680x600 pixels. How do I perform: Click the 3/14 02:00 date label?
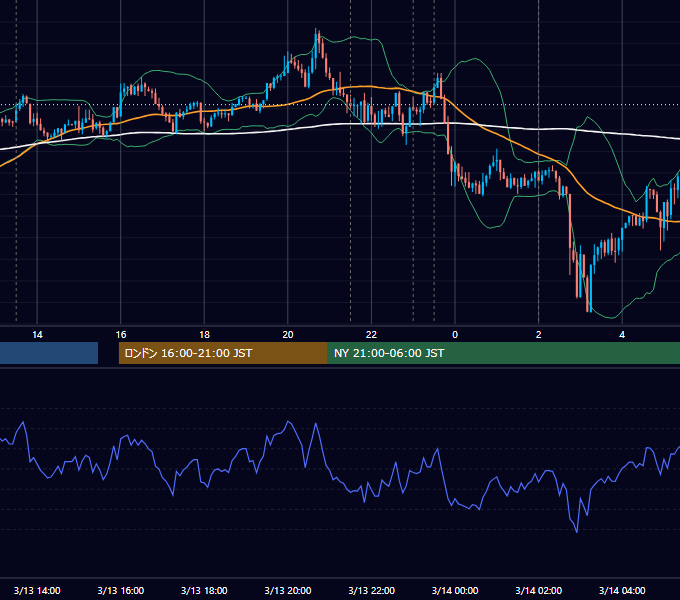539,590
